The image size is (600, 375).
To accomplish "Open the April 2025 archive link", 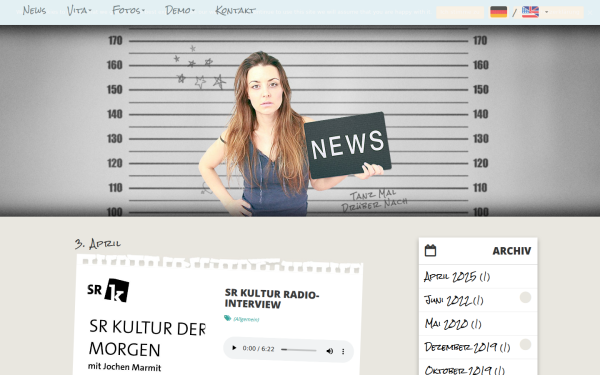I will coord(457,276).
